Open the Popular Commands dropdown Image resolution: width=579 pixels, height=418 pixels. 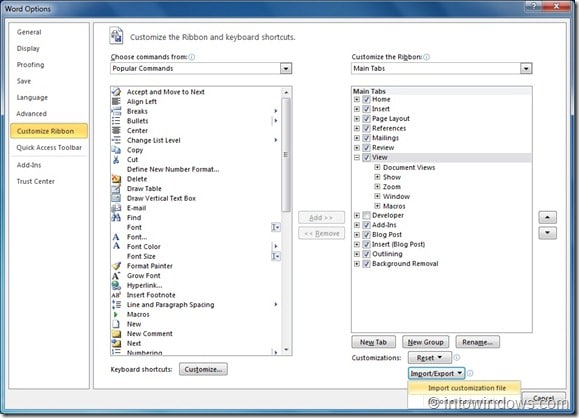pyautogui.click(x=286, y=68)
